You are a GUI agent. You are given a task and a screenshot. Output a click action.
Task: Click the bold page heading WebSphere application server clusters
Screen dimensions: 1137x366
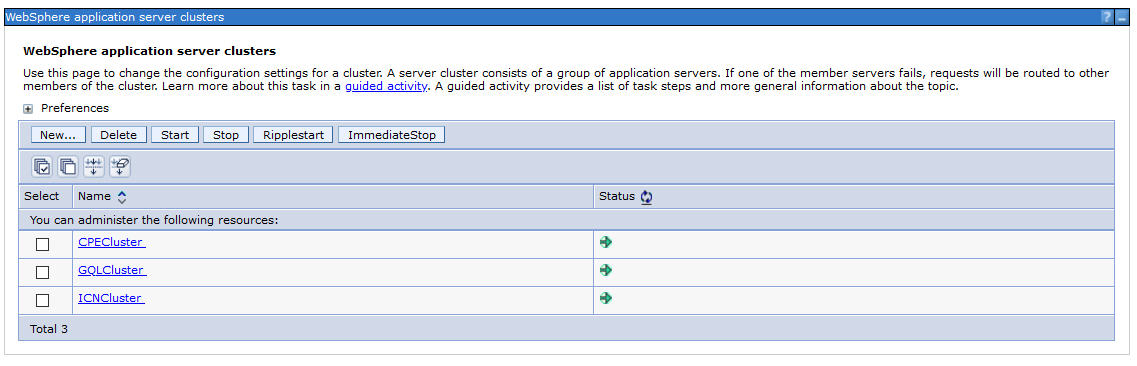pos(149,51)
